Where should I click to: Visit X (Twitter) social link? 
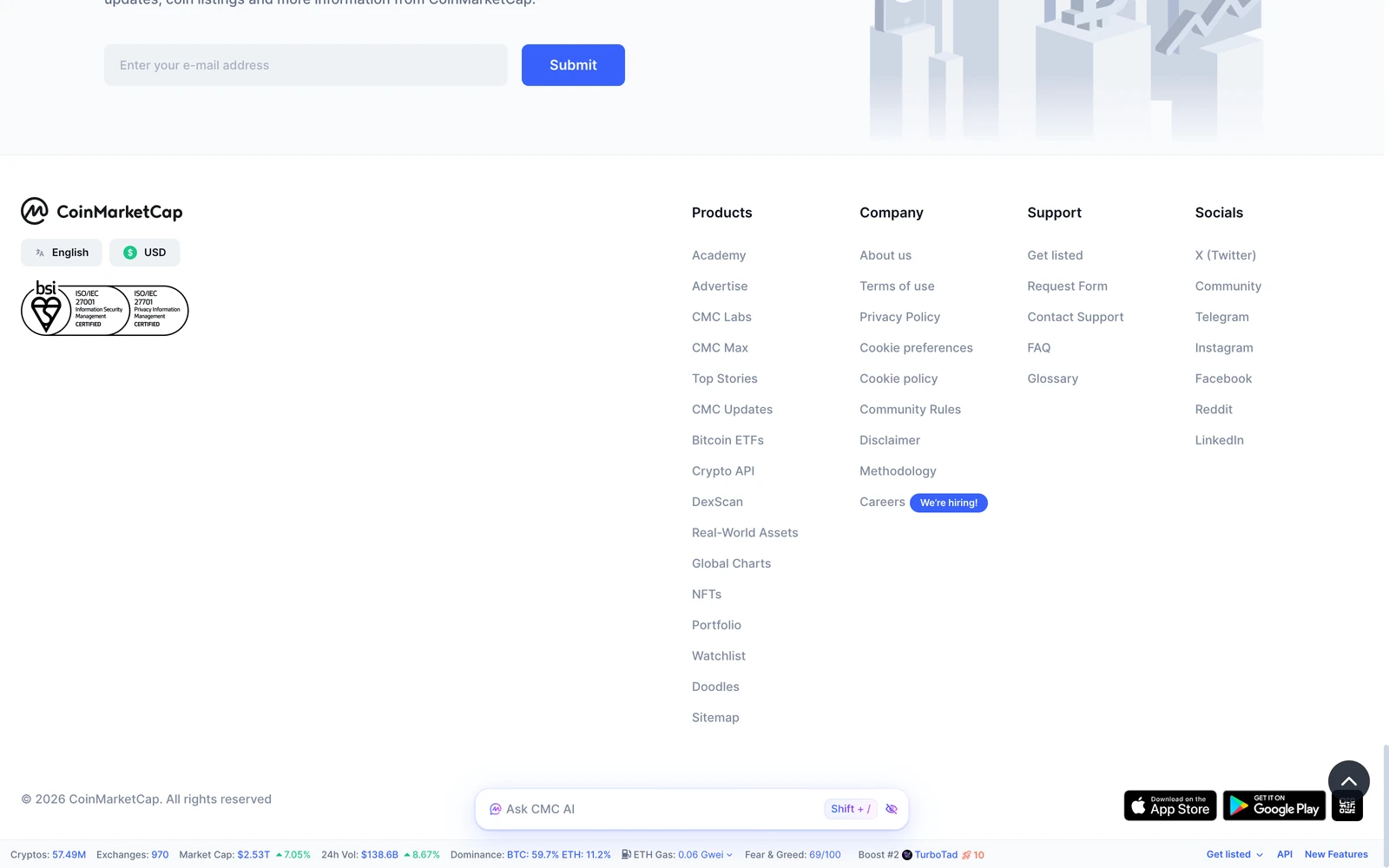(x=1225, y=255)
